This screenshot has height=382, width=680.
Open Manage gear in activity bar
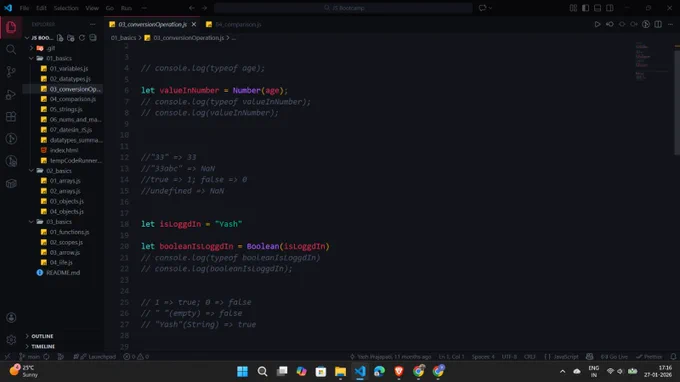click(11, 340)
